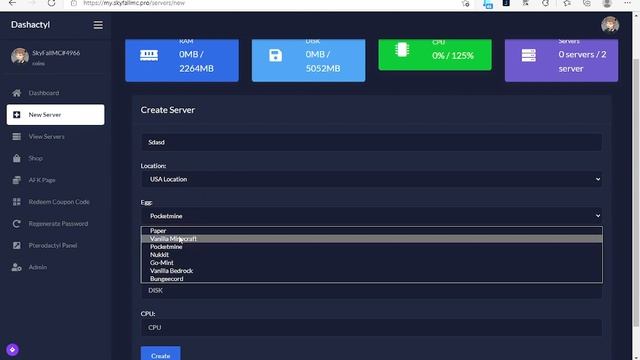Click the Redeem Coupon grid icon
This screenshot has width=640, height=360.
16,202
